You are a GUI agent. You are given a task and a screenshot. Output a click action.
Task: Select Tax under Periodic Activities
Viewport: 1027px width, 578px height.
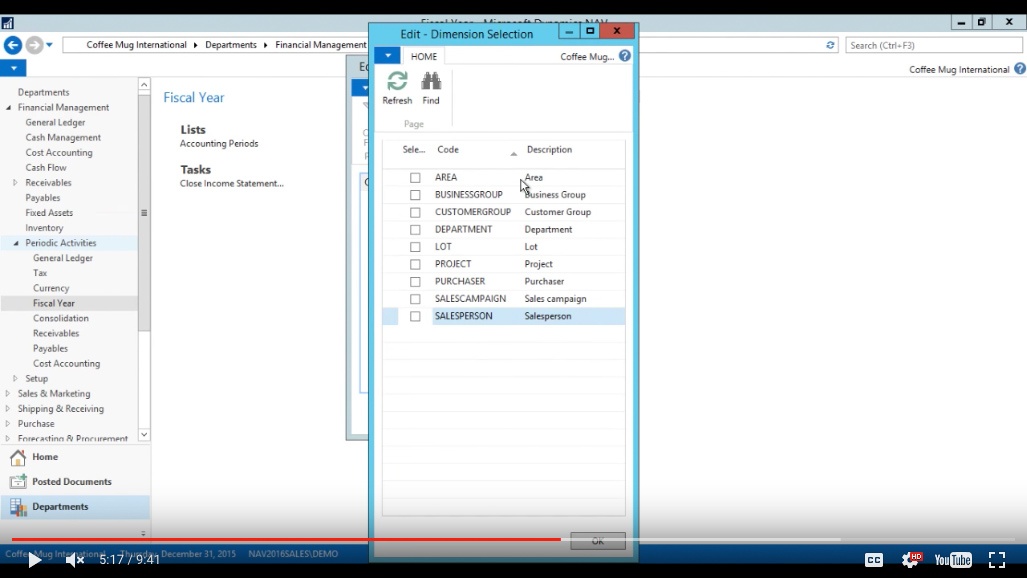click(40, 273)
